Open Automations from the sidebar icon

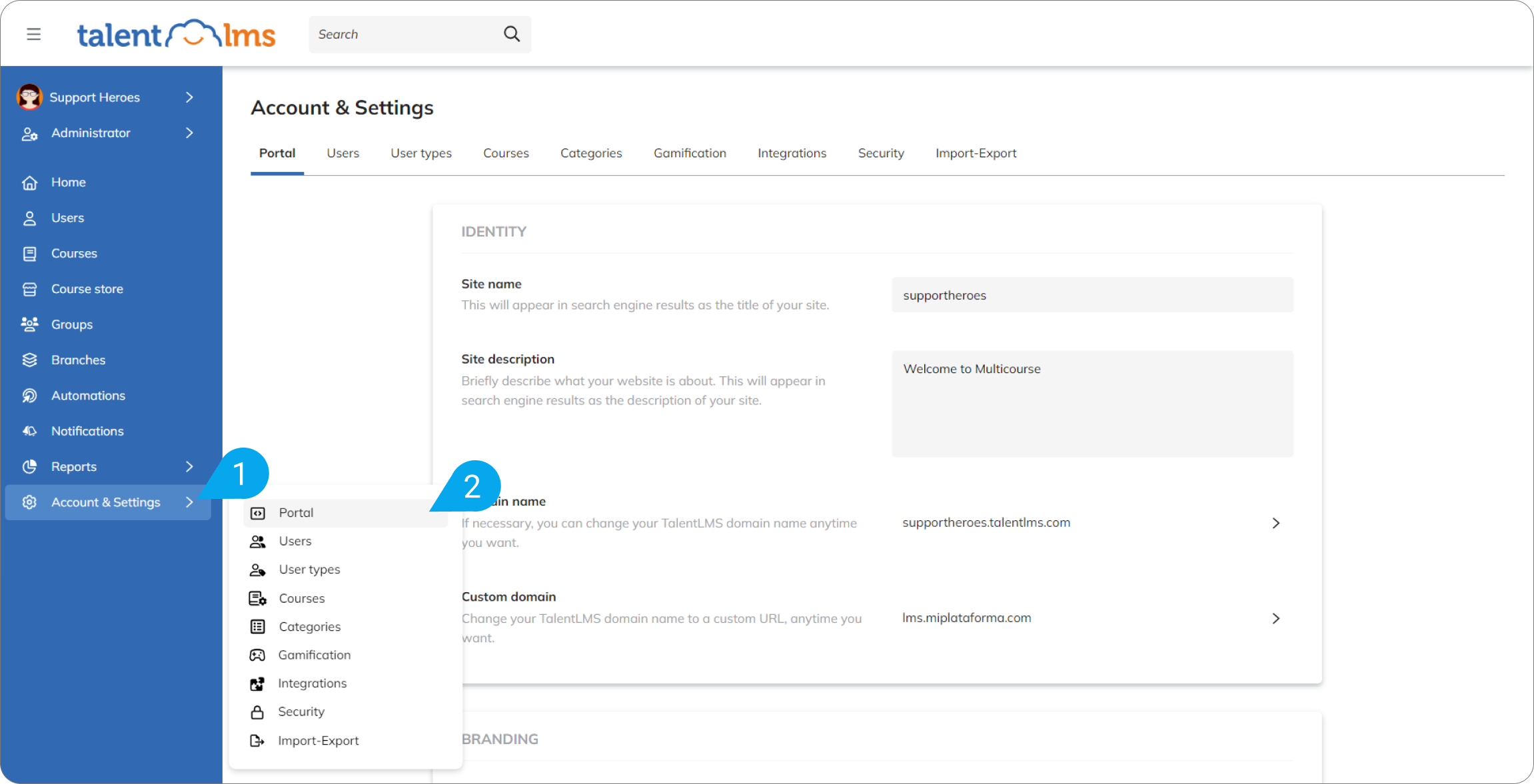click(30, 395)
